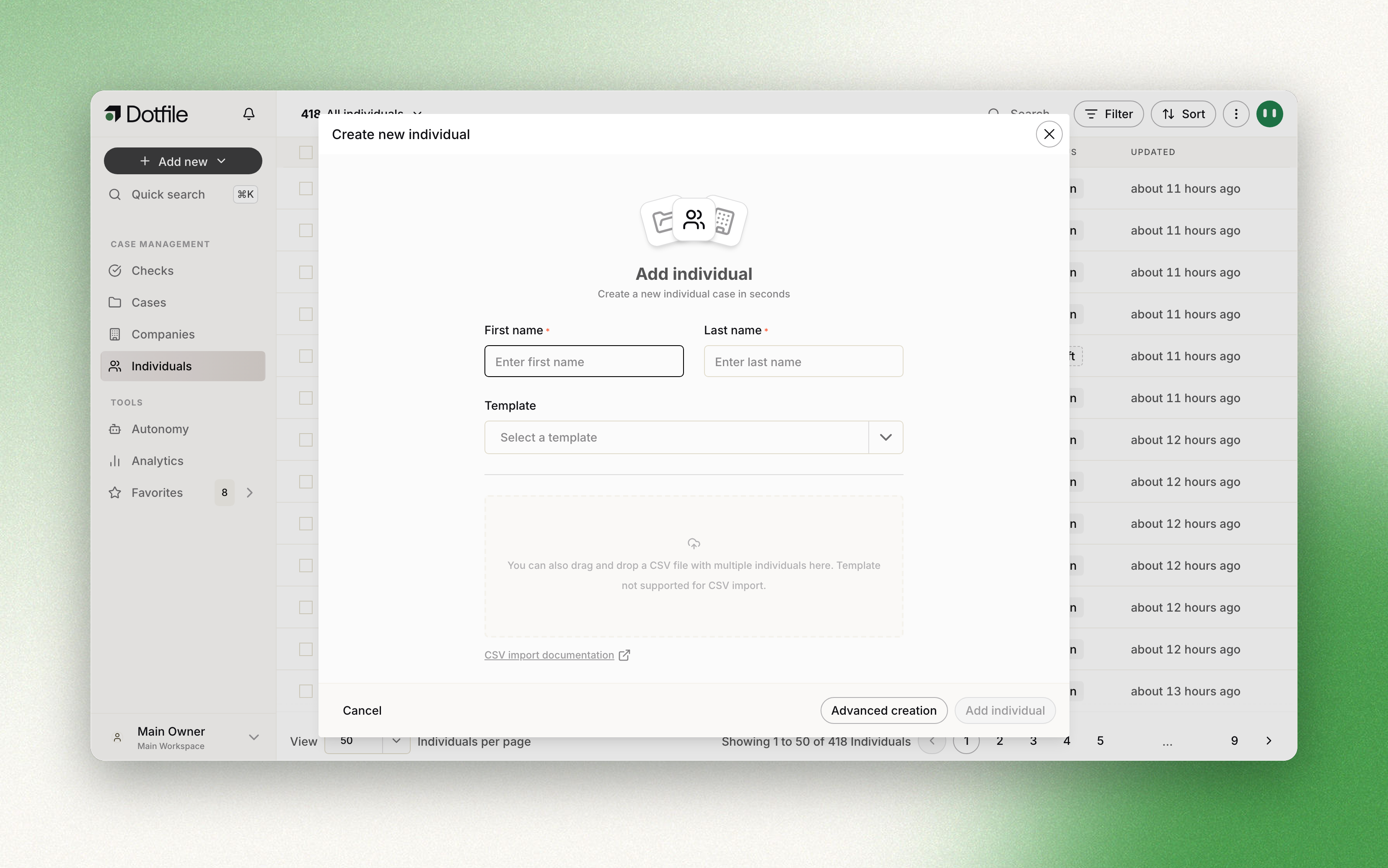Open Cases in the sidebar
The height and width of the screenshot is (868, 1388).
click(x=183, y=302)
